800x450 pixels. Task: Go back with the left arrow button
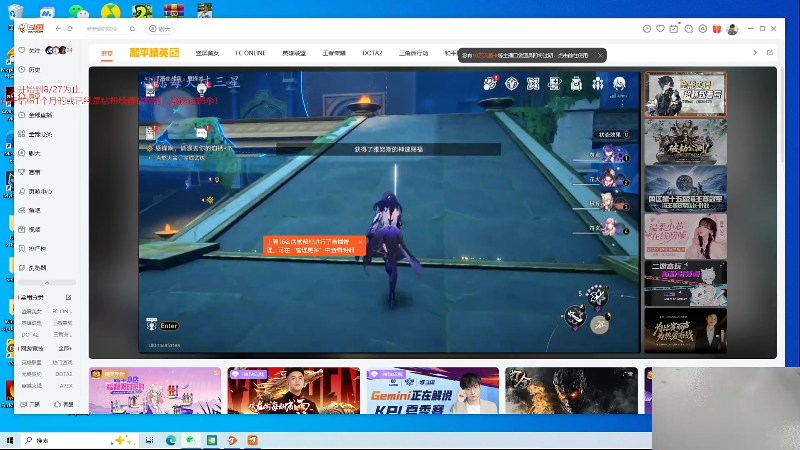(x=58, y=29)
